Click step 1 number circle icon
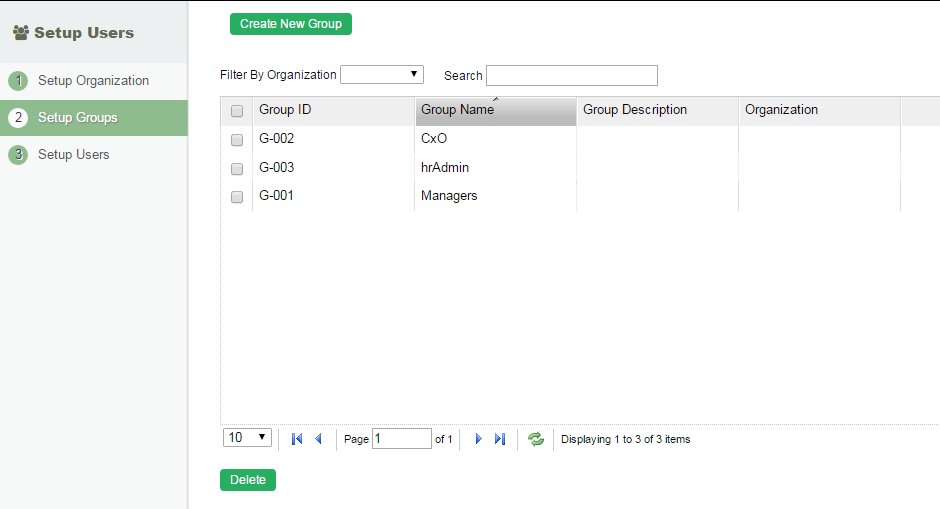The width and height of the screenshot is (940, 509). (x=18, y=81)
